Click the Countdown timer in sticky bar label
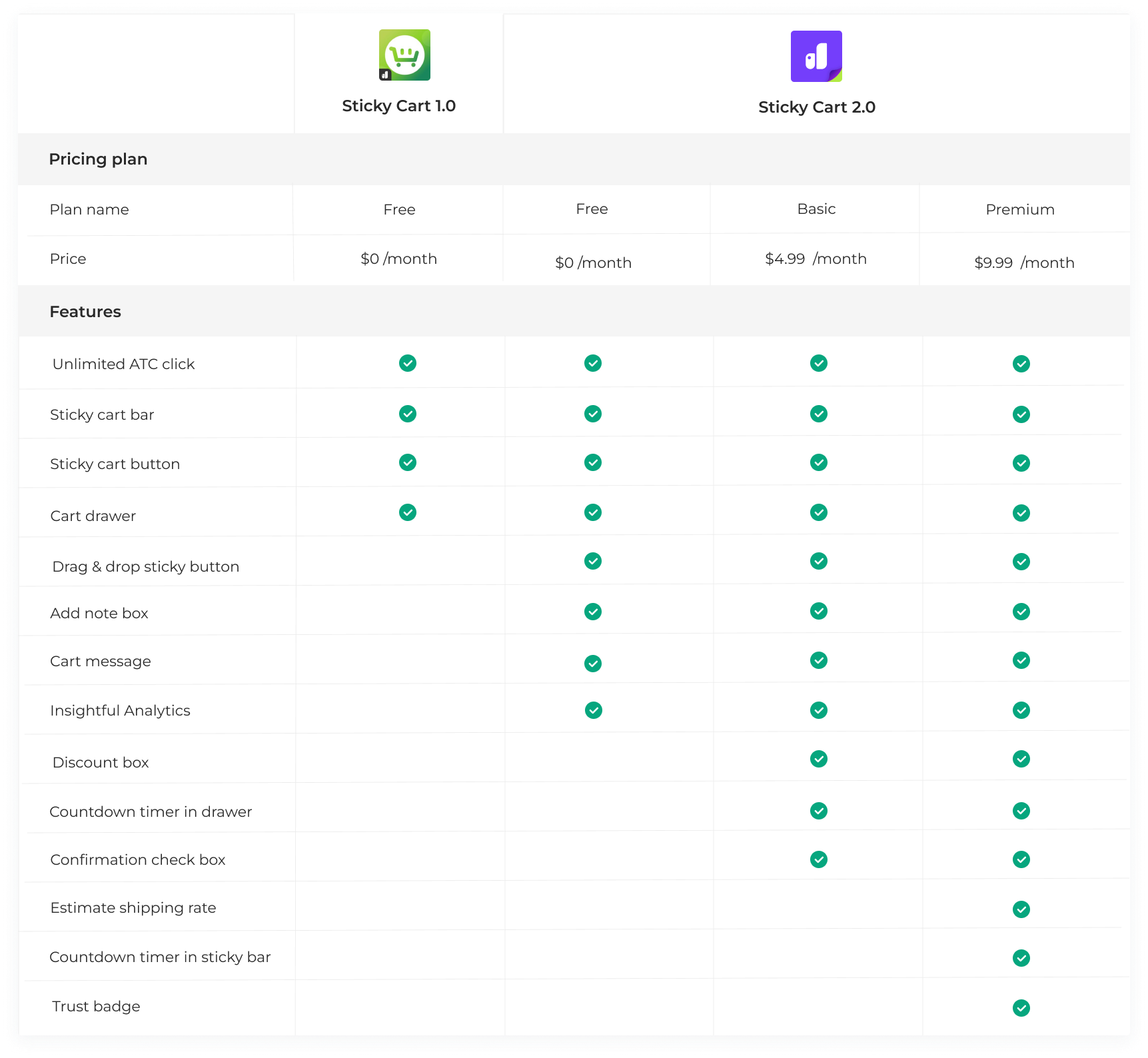 160,957
